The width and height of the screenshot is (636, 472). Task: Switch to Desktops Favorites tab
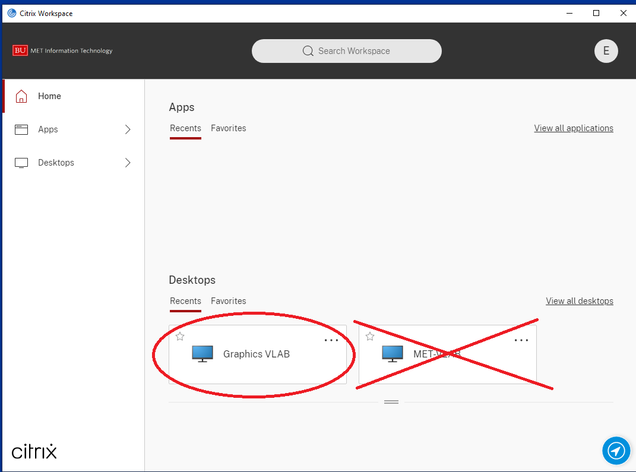[228, 301]
